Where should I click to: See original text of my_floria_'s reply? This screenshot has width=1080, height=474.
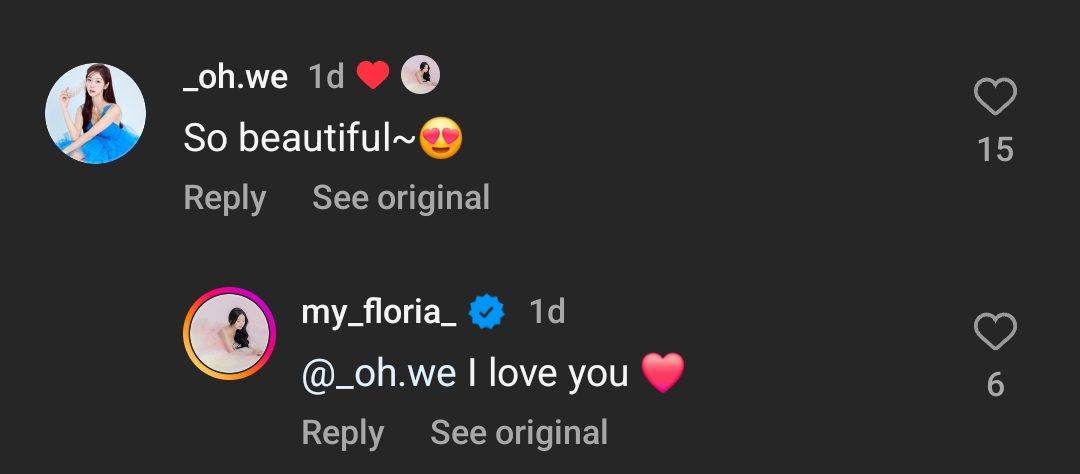(x=519, y=433)
